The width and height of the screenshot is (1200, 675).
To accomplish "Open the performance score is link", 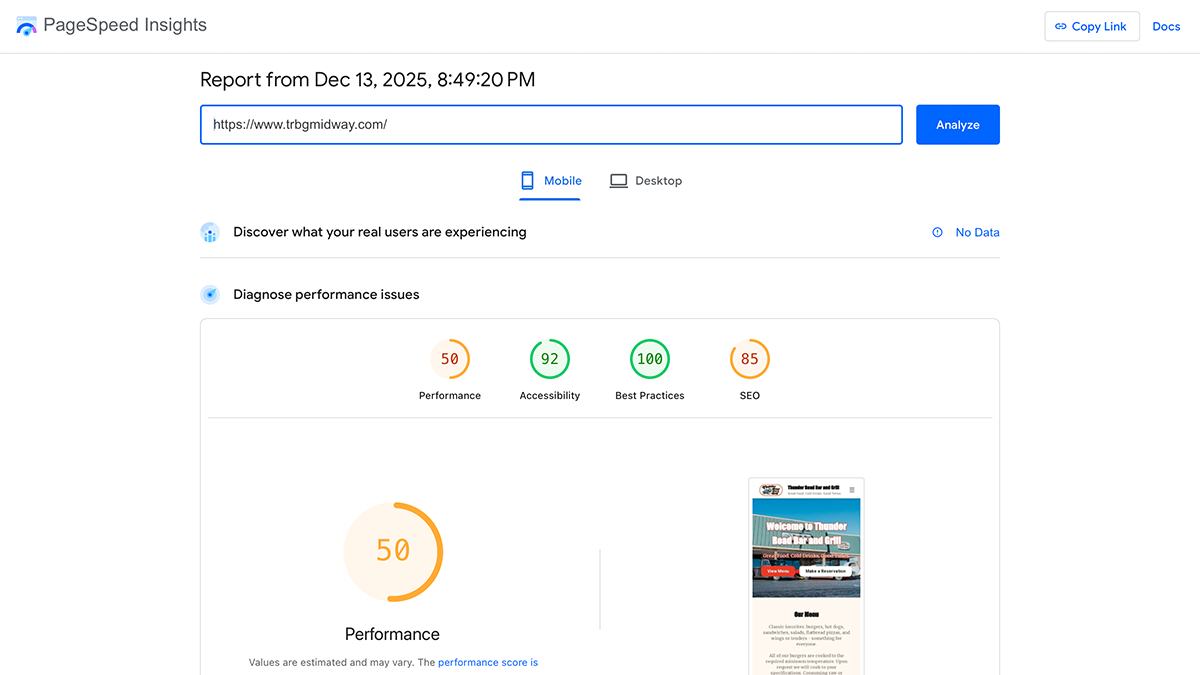I will click(x=488, y=662).
